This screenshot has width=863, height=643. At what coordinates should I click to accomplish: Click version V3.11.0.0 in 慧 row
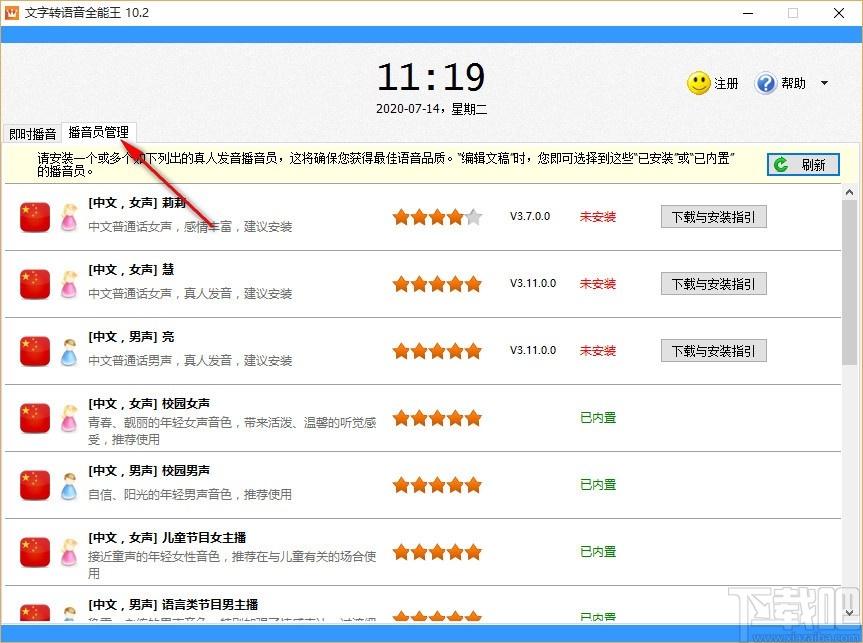(x=533, y=284)
